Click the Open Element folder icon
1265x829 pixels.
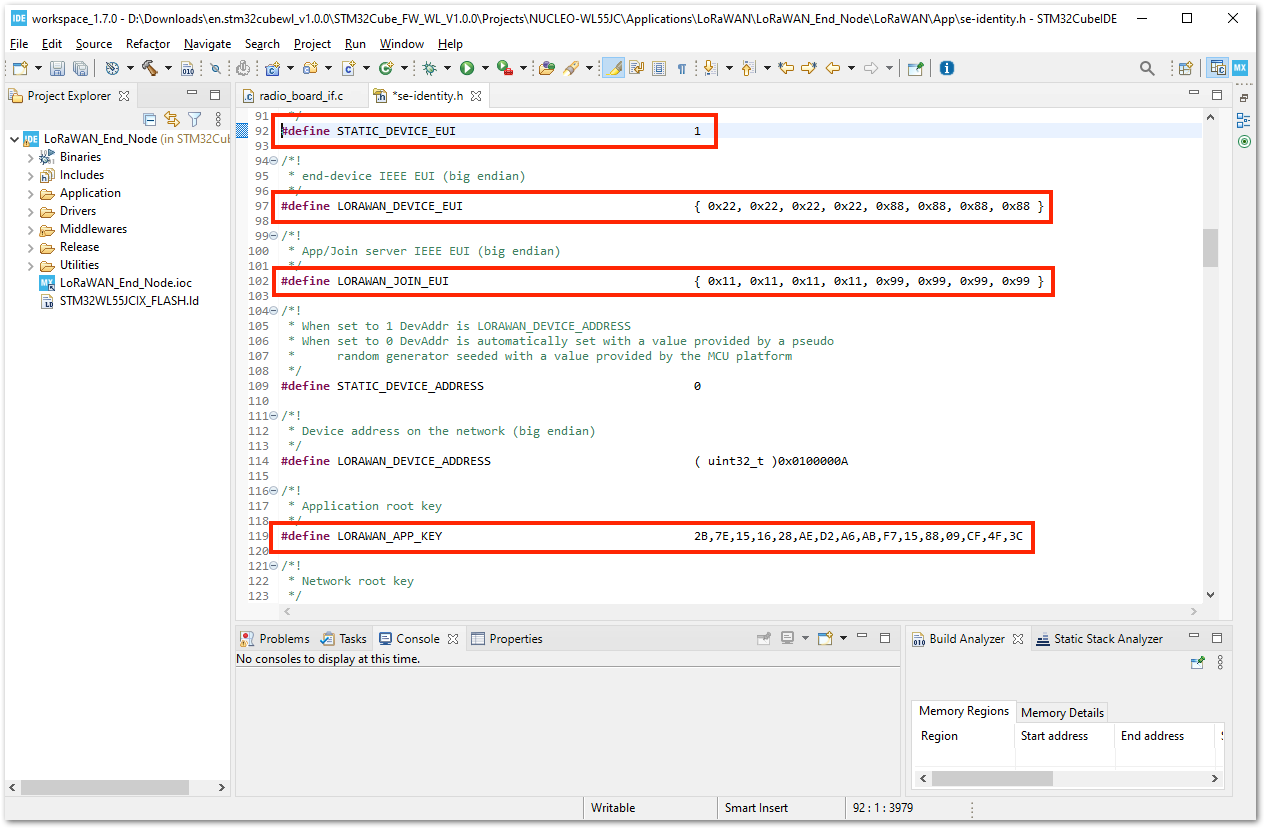(x=546, y=68)
